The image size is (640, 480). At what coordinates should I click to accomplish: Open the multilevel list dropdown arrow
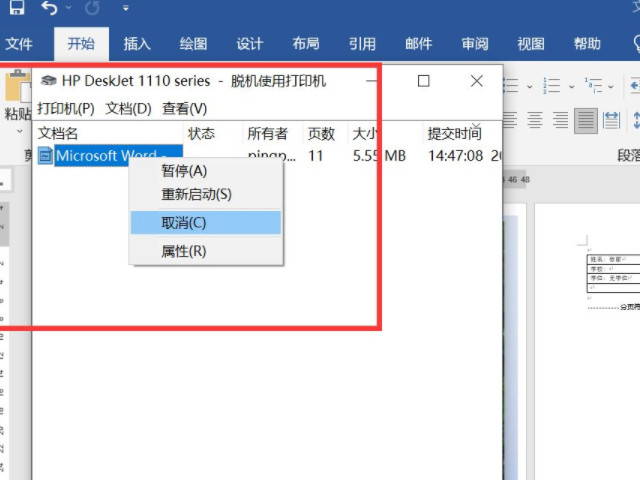tap(611, 87)
